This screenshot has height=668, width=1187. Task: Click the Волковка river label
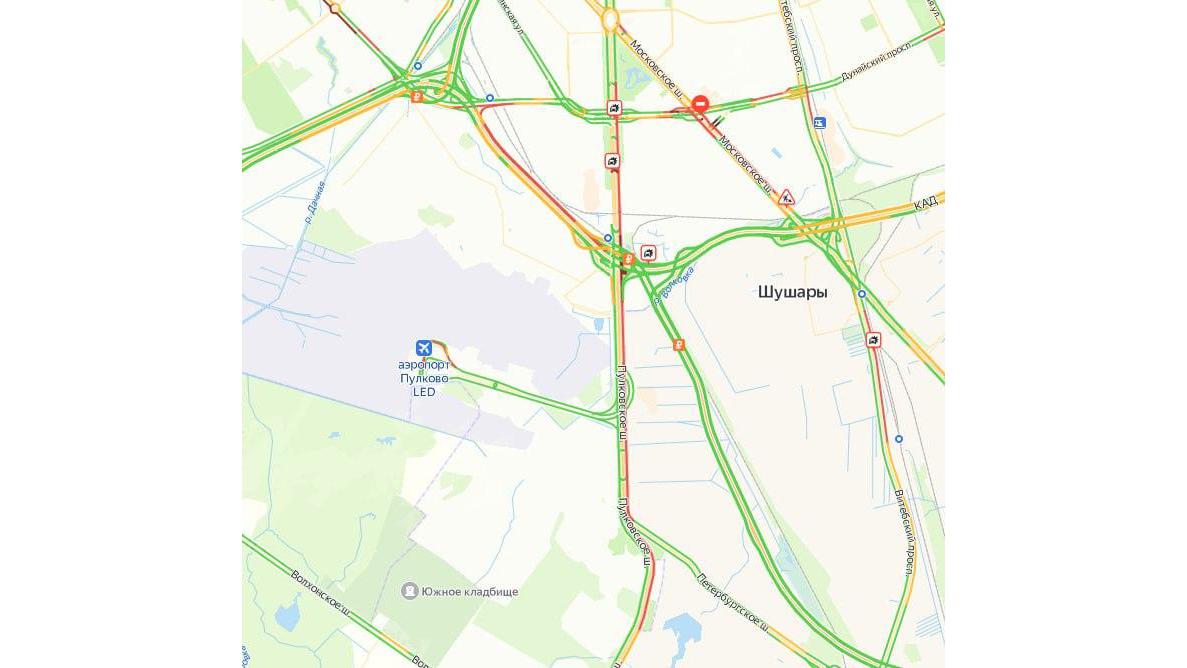pyautogui.click(x=675, y=286)
